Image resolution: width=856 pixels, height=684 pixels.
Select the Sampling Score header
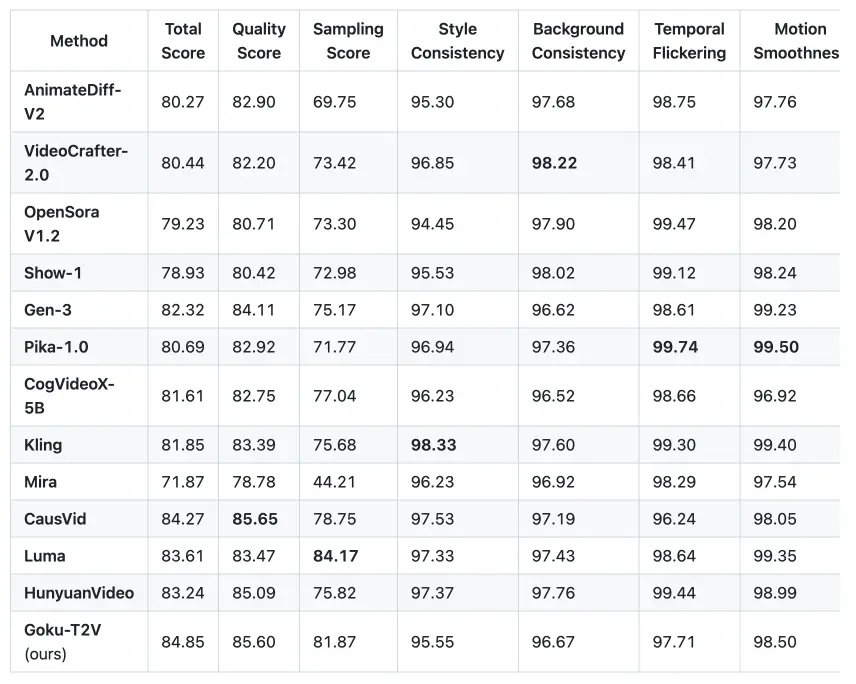[348, 41]
